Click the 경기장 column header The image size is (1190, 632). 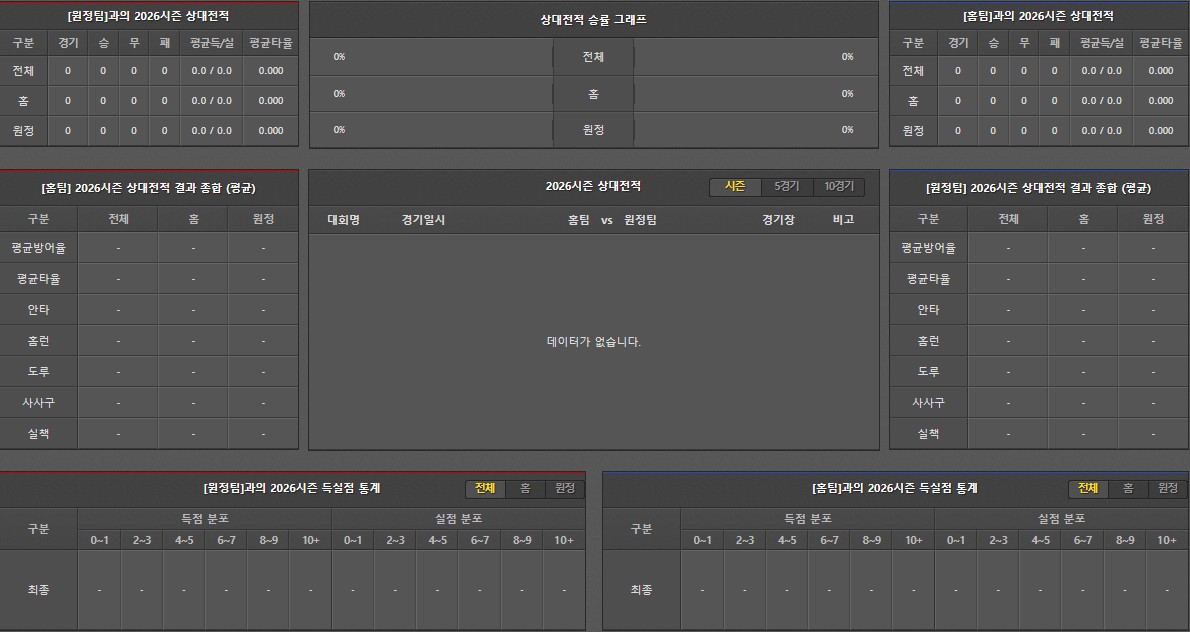778,220
